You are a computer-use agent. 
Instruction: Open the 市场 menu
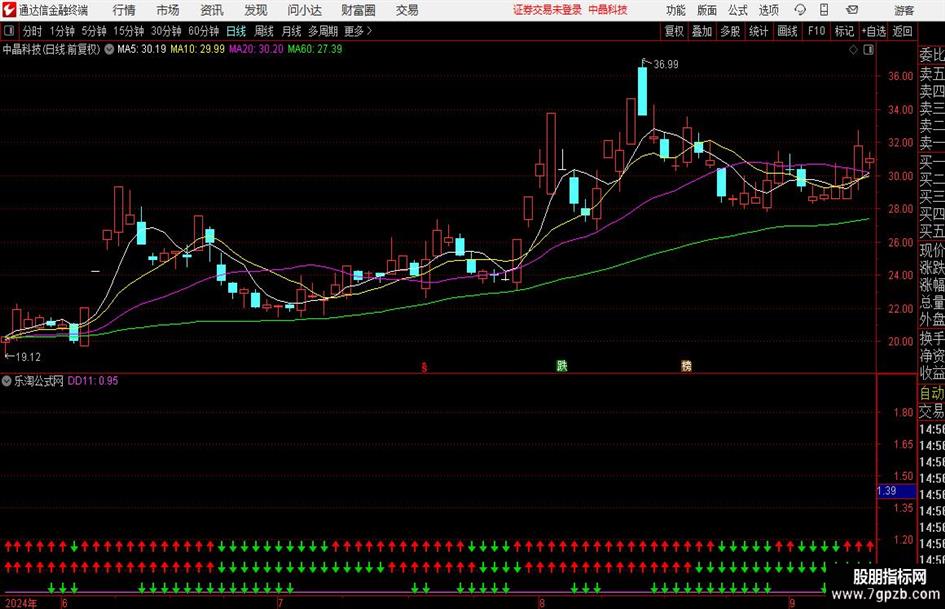tap(168, 10)
